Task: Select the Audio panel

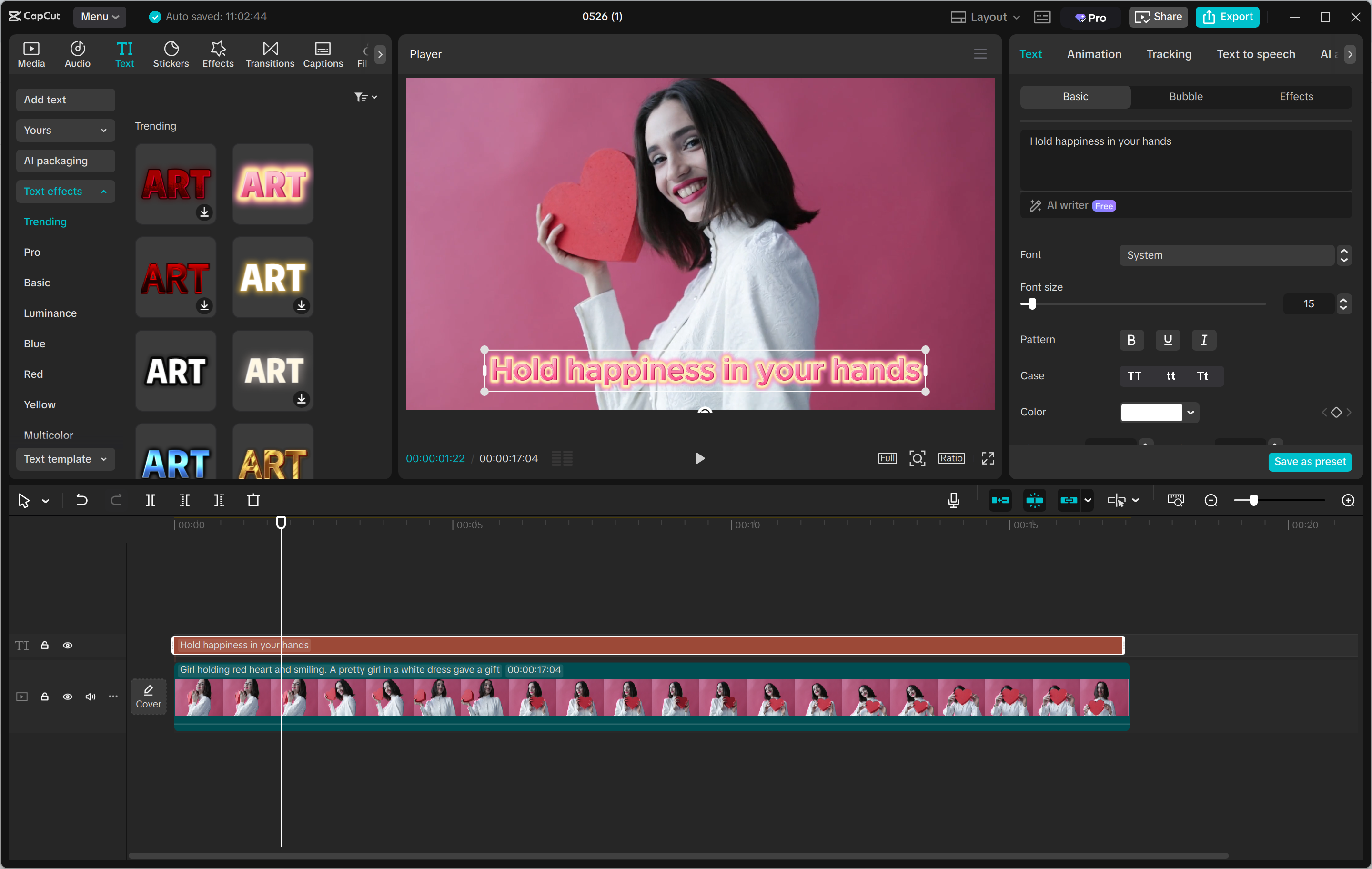Action: coord(77,53)
